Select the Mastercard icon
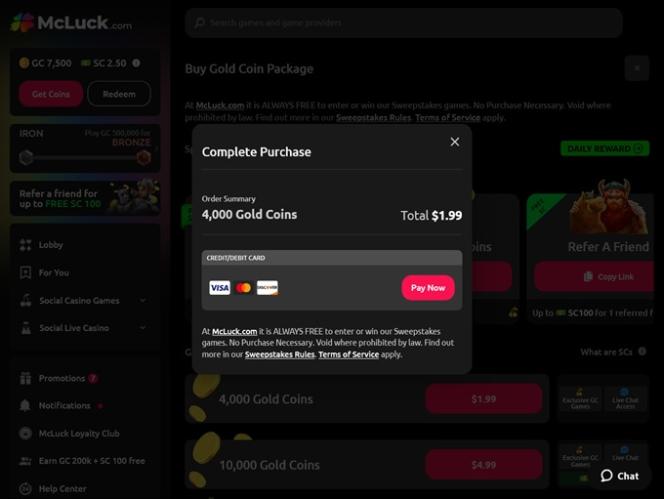This screenshot has width=664, height=499. (x=243, y=288)
